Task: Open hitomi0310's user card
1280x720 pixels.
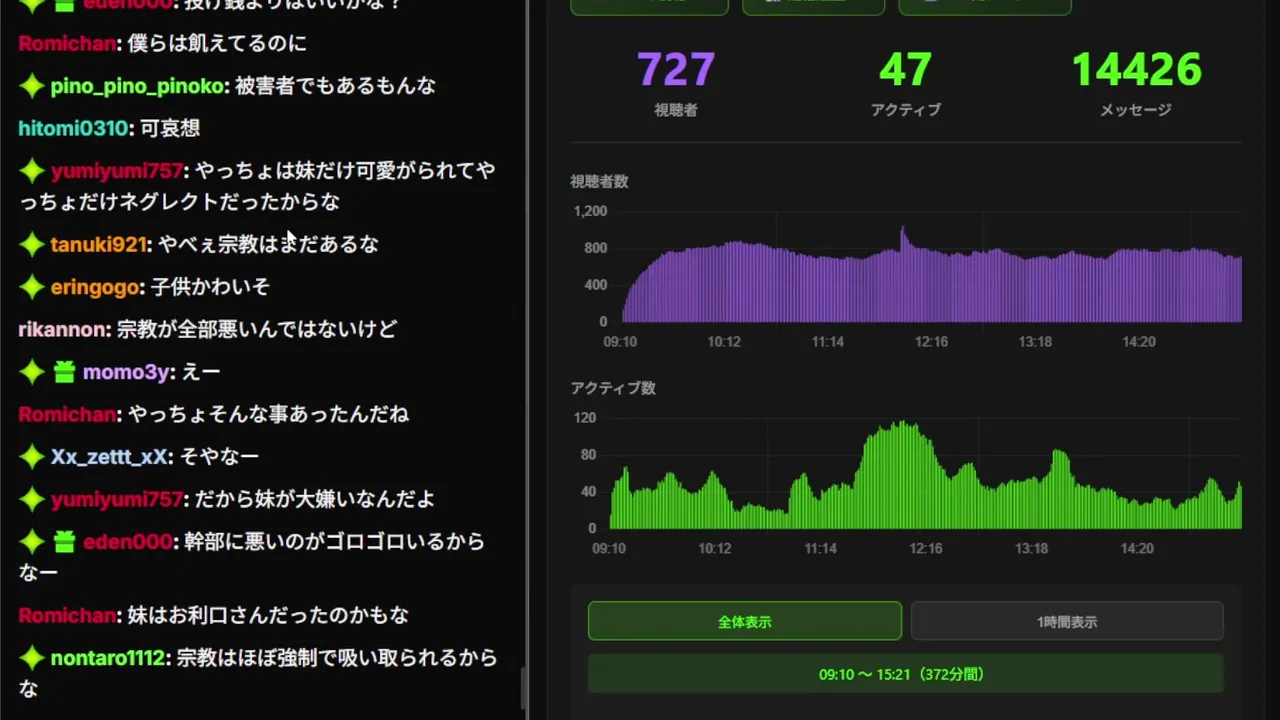Action: 73,128
